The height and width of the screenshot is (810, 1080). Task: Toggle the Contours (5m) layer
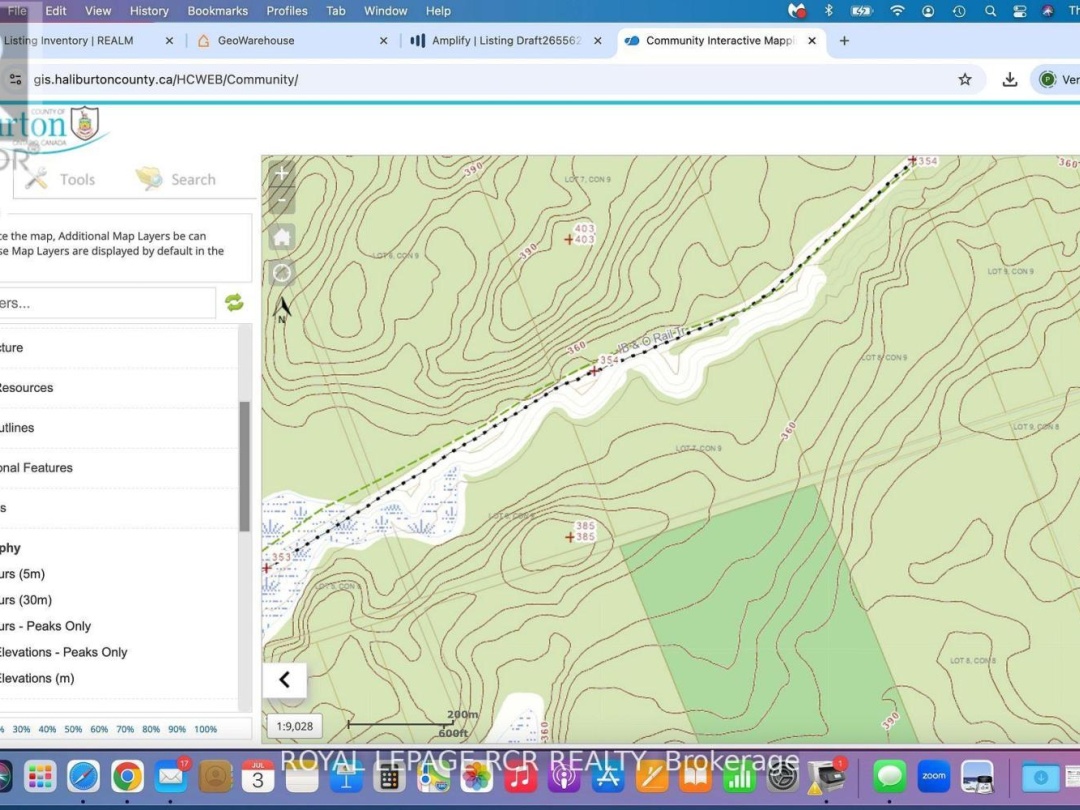22,574
